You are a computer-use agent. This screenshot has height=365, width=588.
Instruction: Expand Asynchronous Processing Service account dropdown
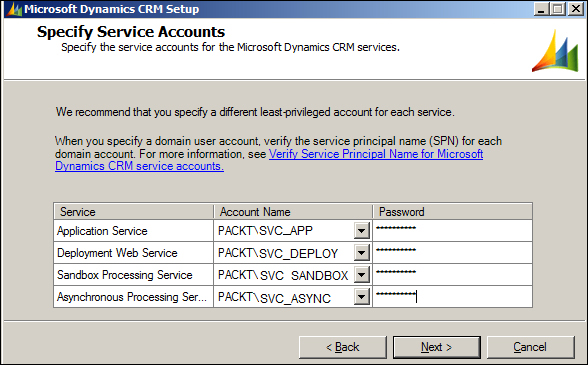[x=362, y=297]
